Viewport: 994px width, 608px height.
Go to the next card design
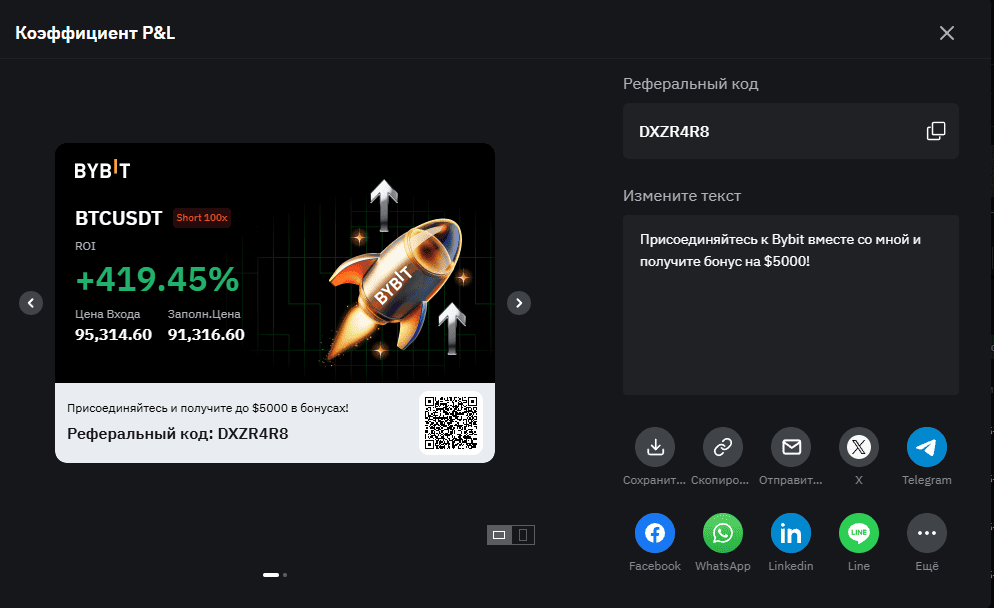click(x=519, y=302)
